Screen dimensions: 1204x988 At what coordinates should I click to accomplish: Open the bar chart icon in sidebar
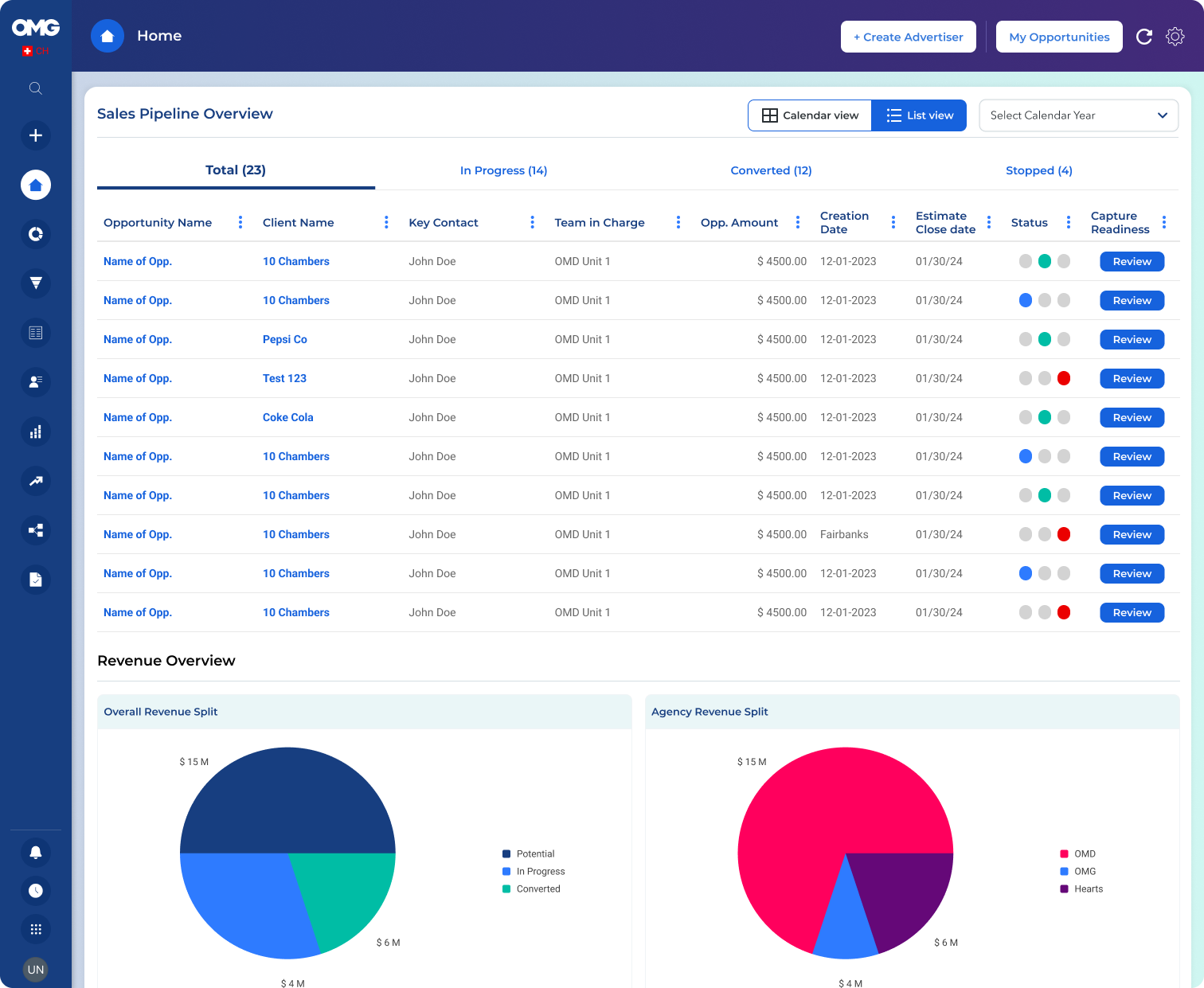36,432
